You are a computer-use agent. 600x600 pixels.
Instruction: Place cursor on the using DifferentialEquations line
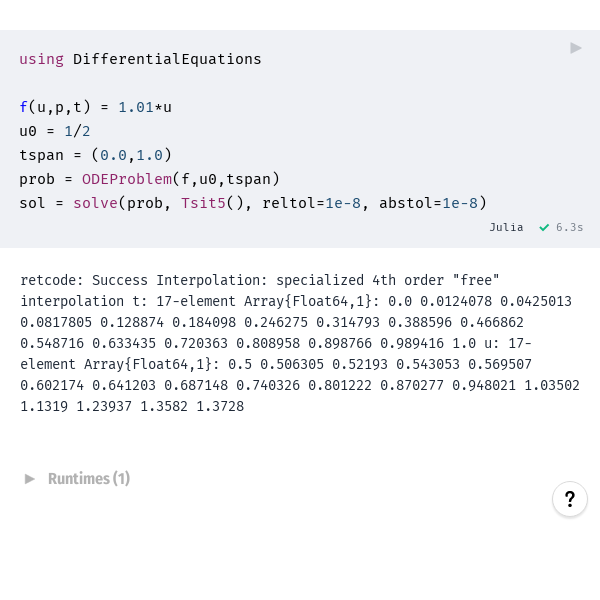point(140,59)
